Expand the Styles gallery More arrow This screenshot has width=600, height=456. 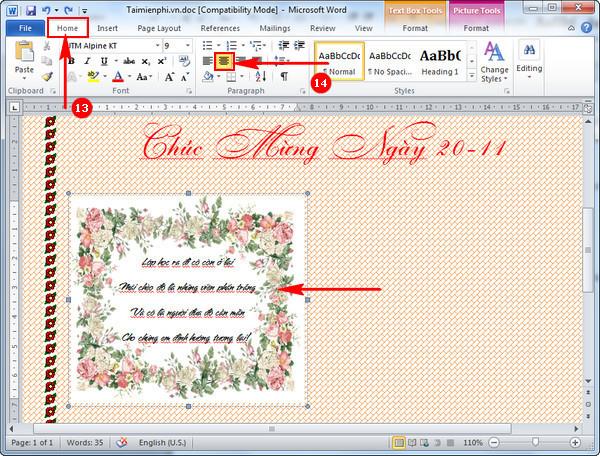coord(472,76)
